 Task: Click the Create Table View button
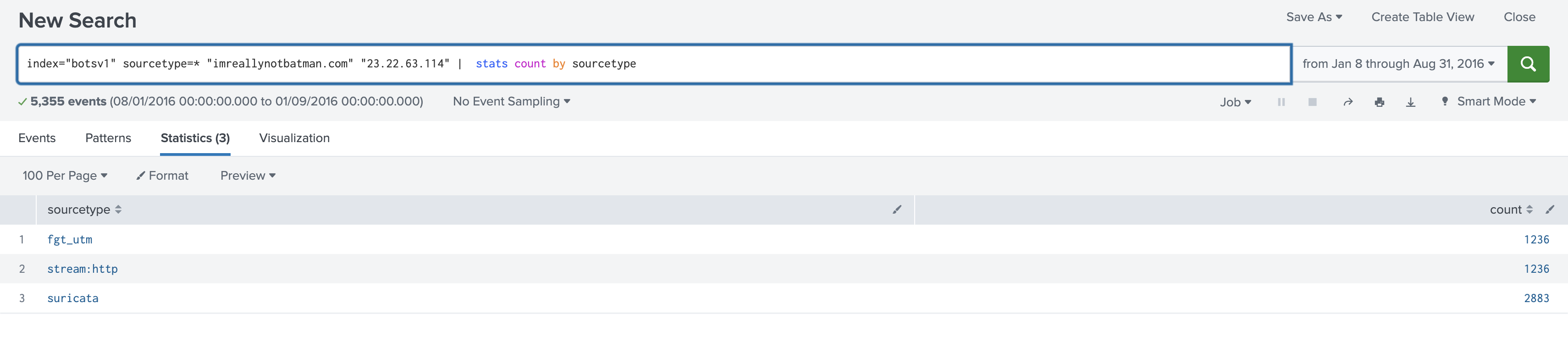1423,17
